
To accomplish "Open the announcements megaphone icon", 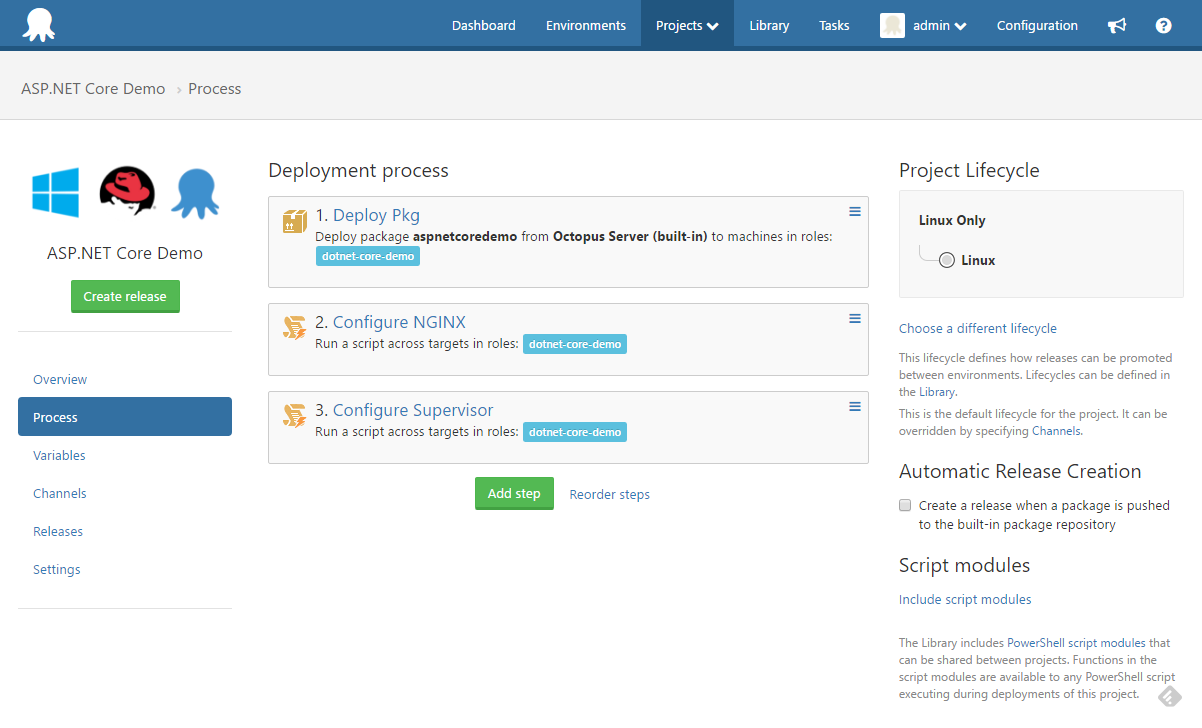I will coord(1117,25).
